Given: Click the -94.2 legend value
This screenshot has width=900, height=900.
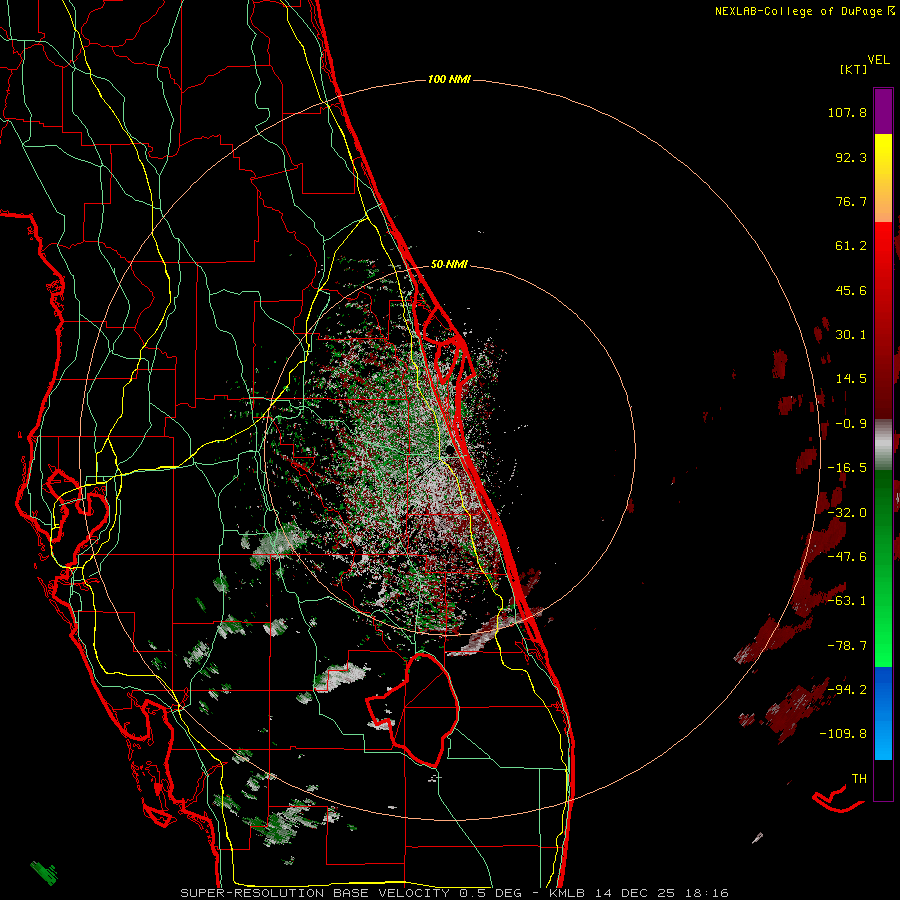Looking at the screenshot, I should point(847,689).
